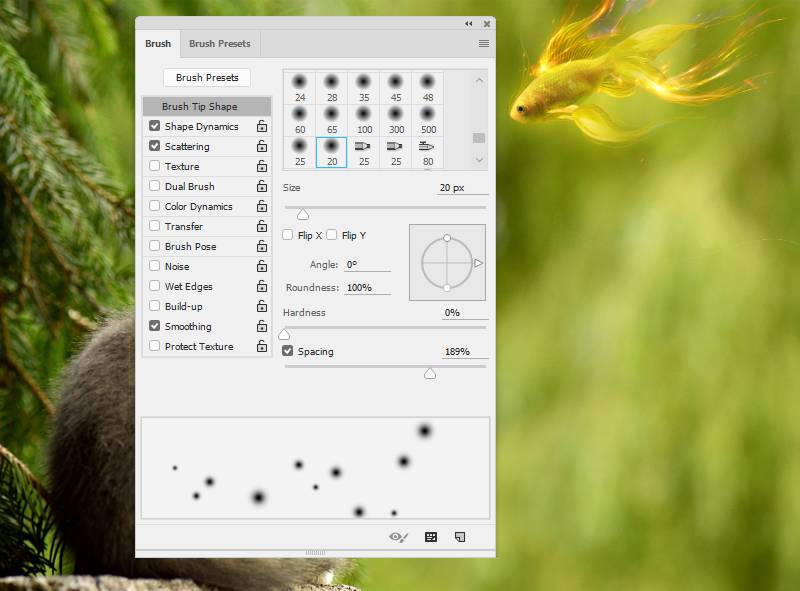Click the Hardness percentage field
The height and width of the screenshot is (591, 800).
[x=465, y=312]
